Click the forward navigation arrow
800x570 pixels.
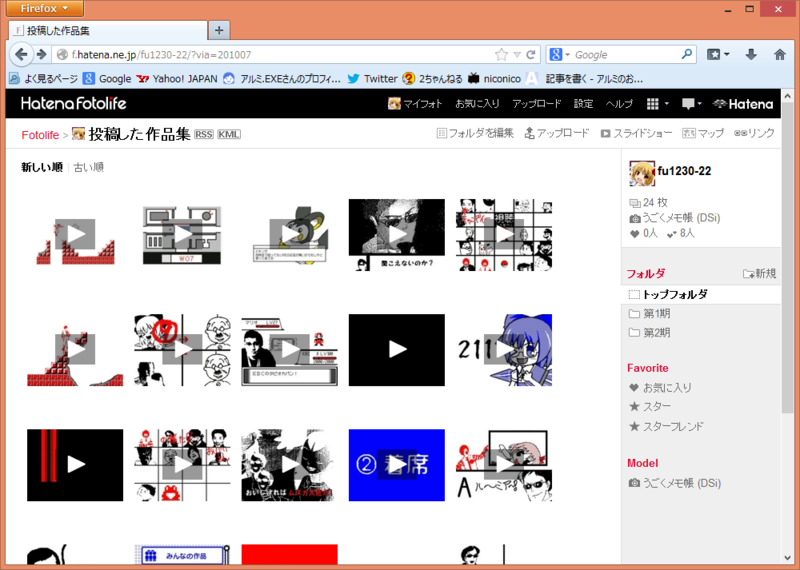pos(42,55)
